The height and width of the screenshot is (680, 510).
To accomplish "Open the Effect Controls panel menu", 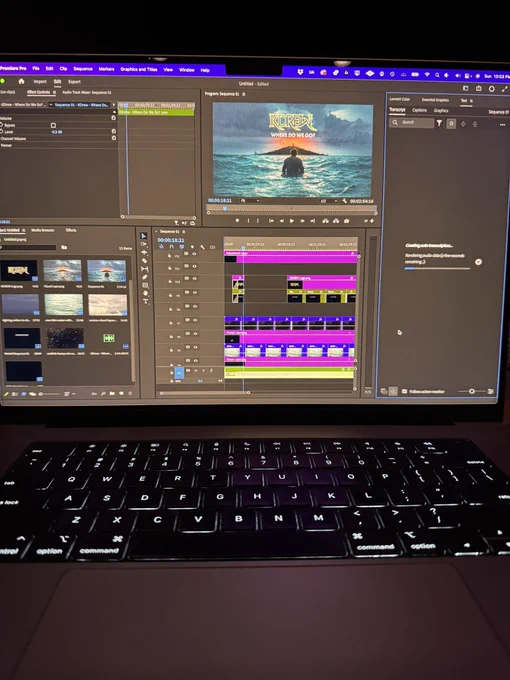I will 54,92.
